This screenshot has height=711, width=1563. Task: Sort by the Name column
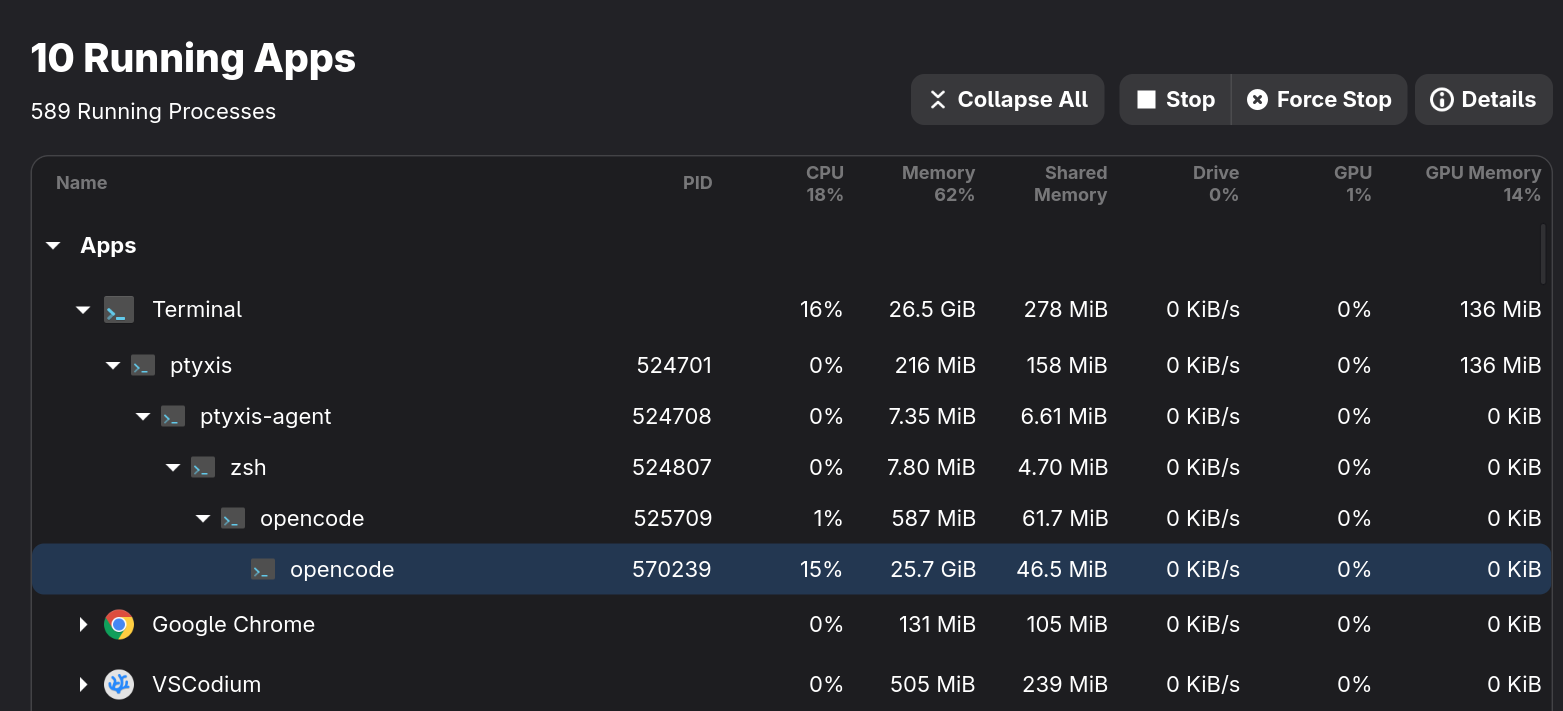(82, 183)
